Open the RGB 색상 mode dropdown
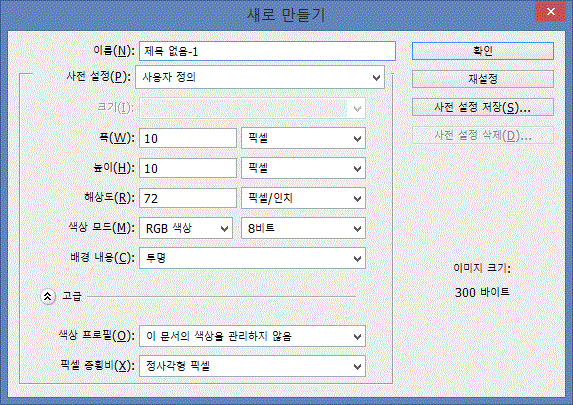 [x=186, y=228]
